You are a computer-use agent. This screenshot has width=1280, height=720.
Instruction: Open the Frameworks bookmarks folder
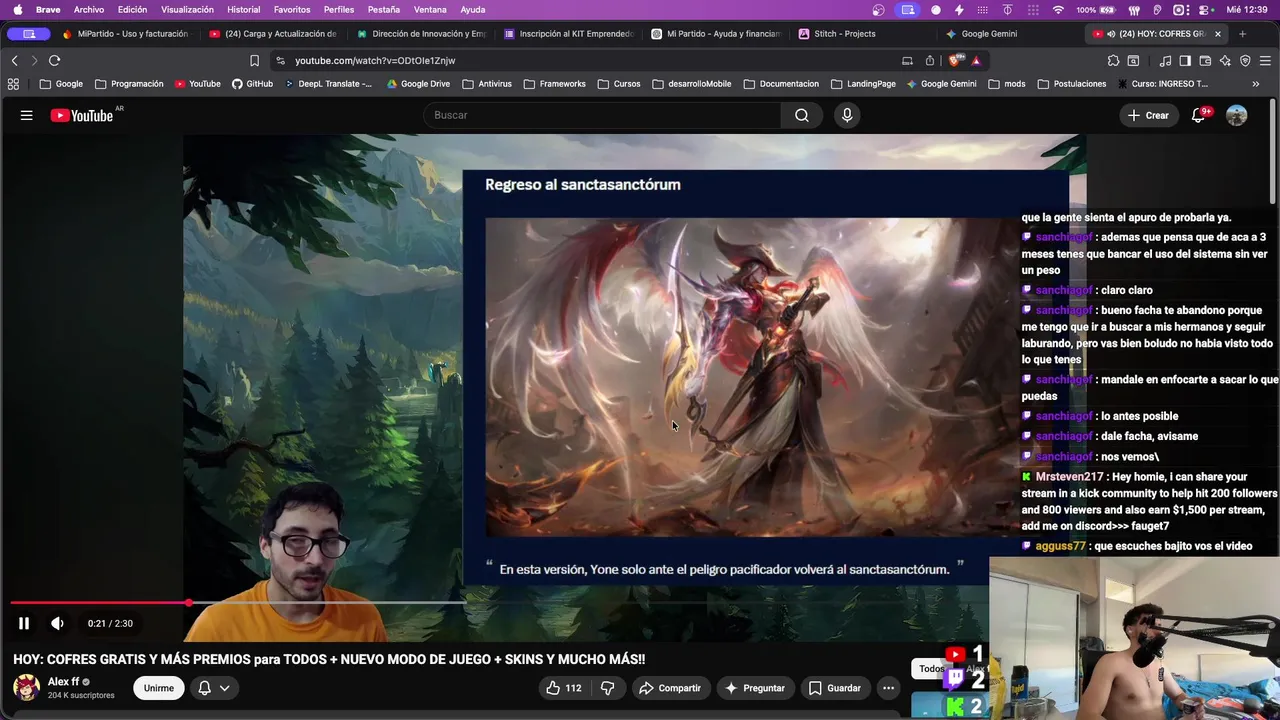(x=554, y=84)
